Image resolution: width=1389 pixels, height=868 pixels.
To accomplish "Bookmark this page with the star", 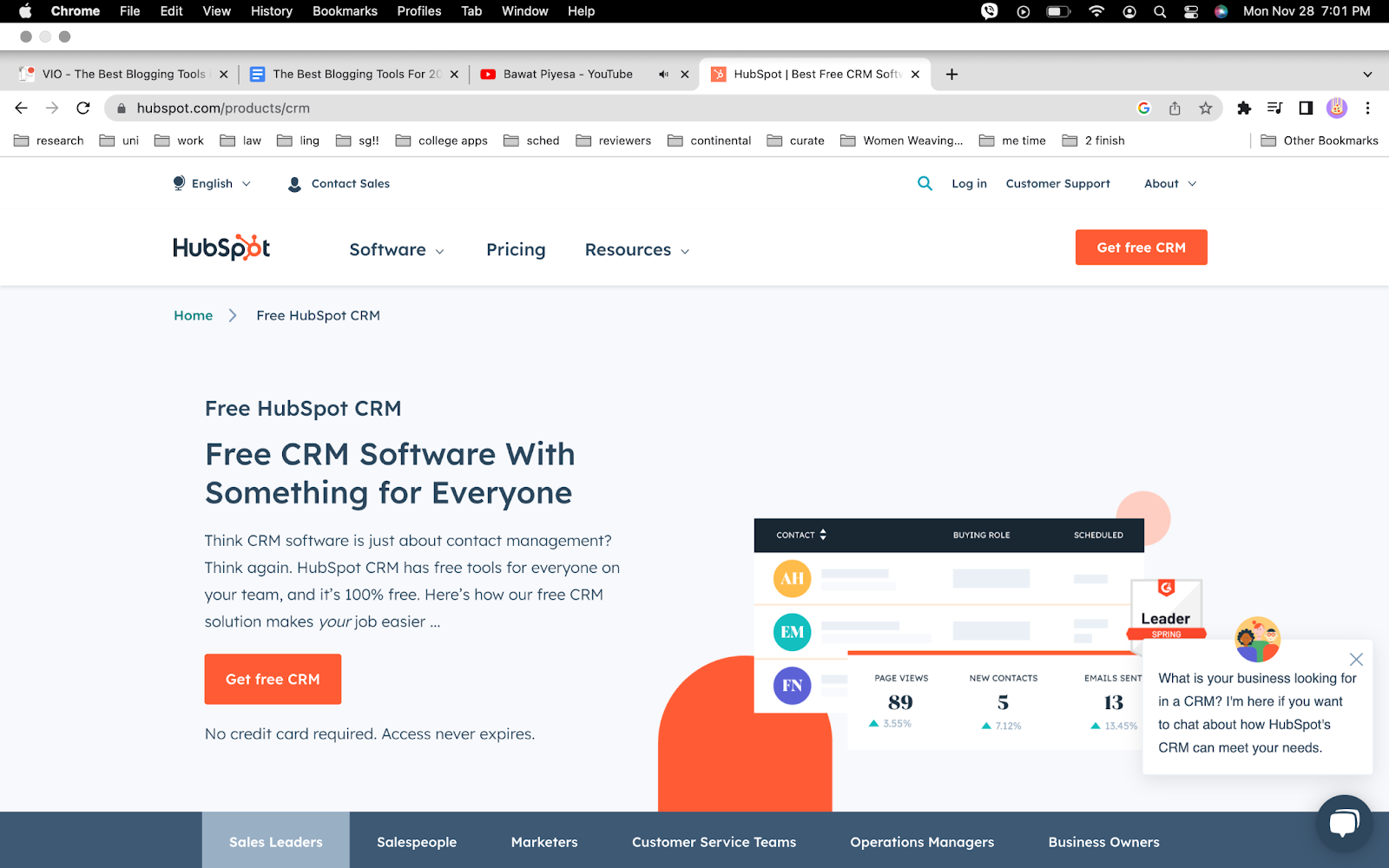I will coord(1206,108).
